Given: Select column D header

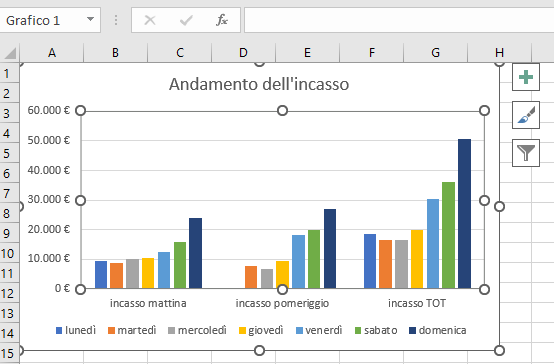Looking at the screenshot, I should coord(243,53).
